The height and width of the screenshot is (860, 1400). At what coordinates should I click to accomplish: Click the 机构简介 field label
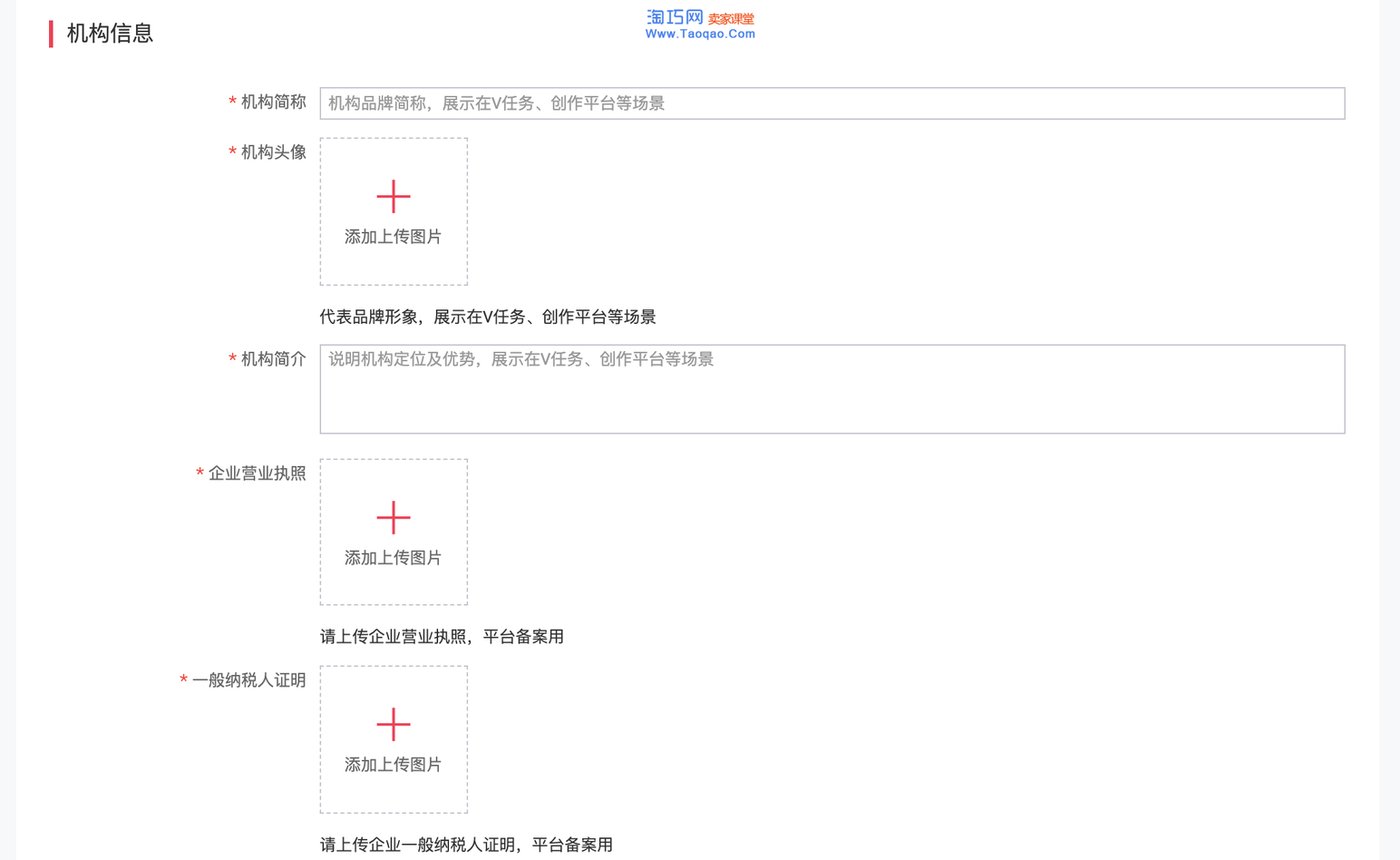(273, 359)
